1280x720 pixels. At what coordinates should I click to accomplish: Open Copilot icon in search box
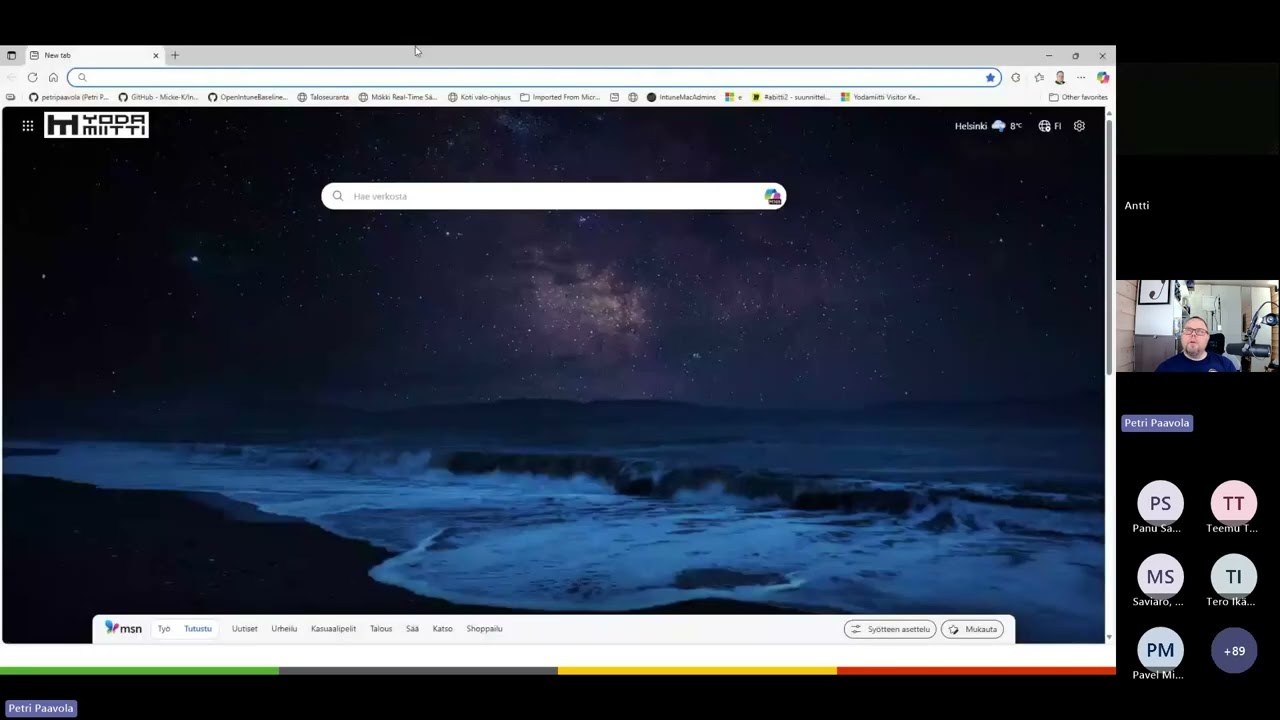(x=772, y=196)
